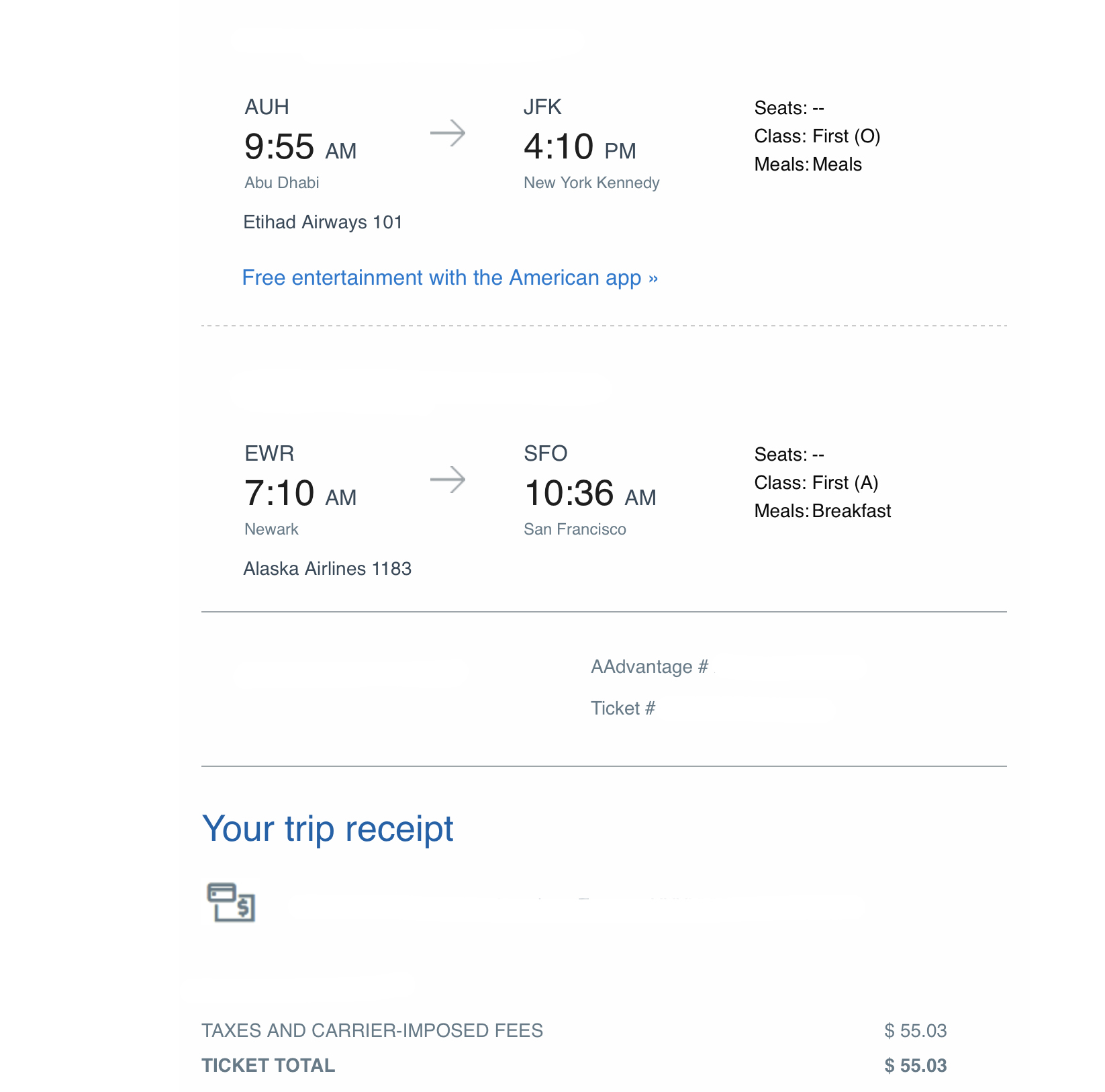The height and width of the screenshot is (1092, 1105).
Task: Click the Taxes and Carrier-Imposed Fees label
Action: 373,1031
